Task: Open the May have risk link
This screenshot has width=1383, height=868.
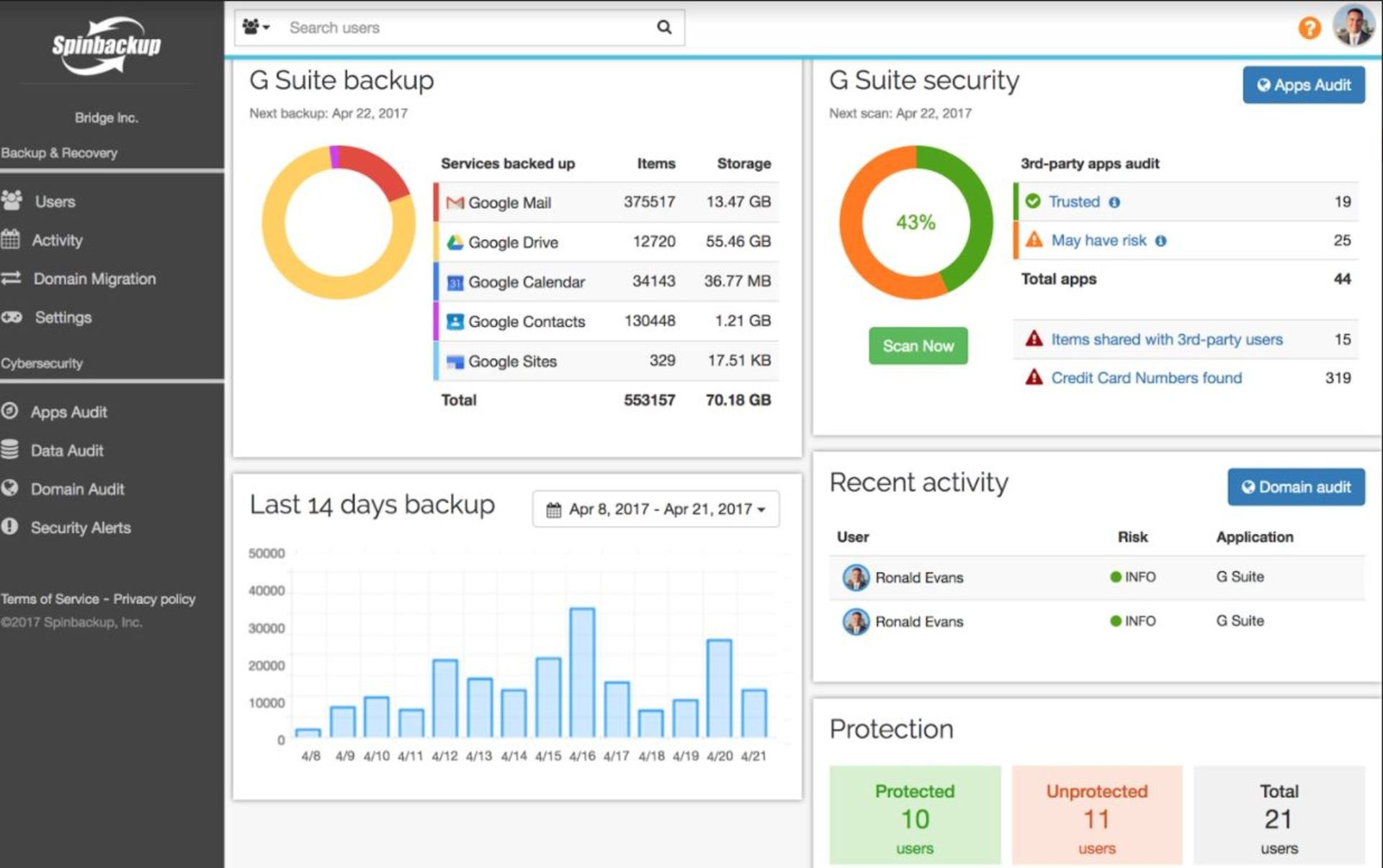Action: pyautogui.click(x=1098, y=240)
